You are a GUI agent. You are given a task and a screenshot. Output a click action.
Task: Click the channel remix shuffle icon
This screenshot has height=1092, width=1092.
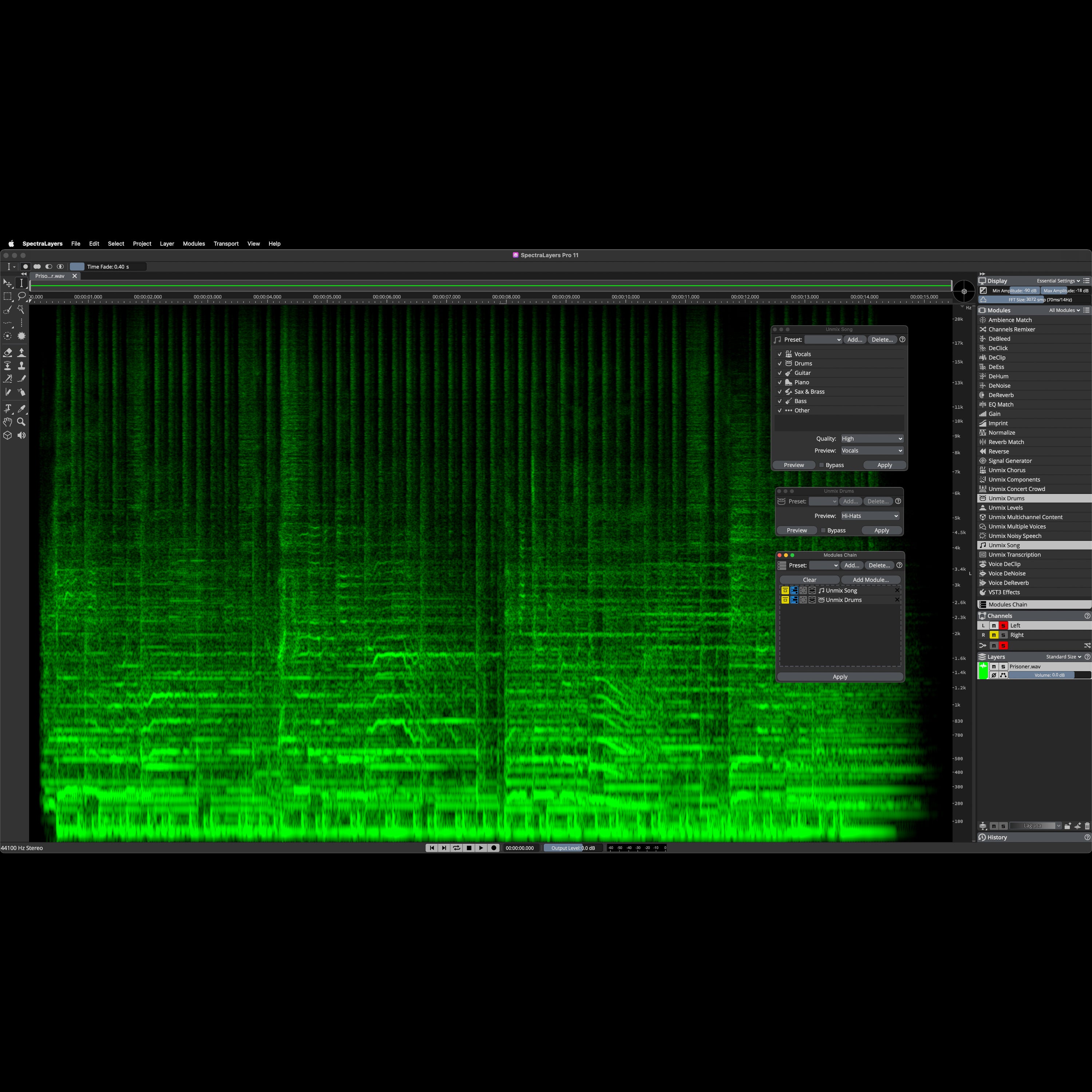point(1087,645)
